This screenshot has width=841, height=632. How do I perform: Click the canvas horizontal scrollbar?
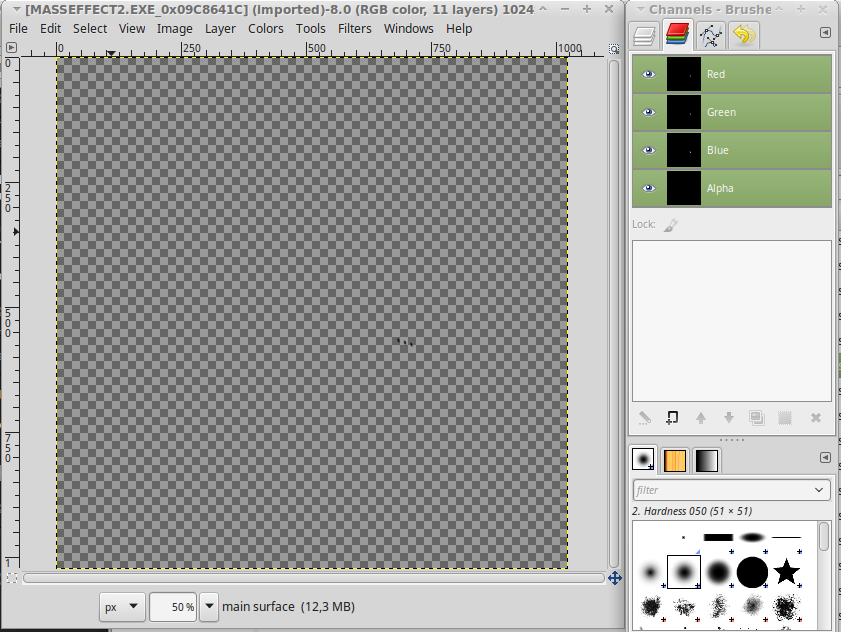pos(314,578)
